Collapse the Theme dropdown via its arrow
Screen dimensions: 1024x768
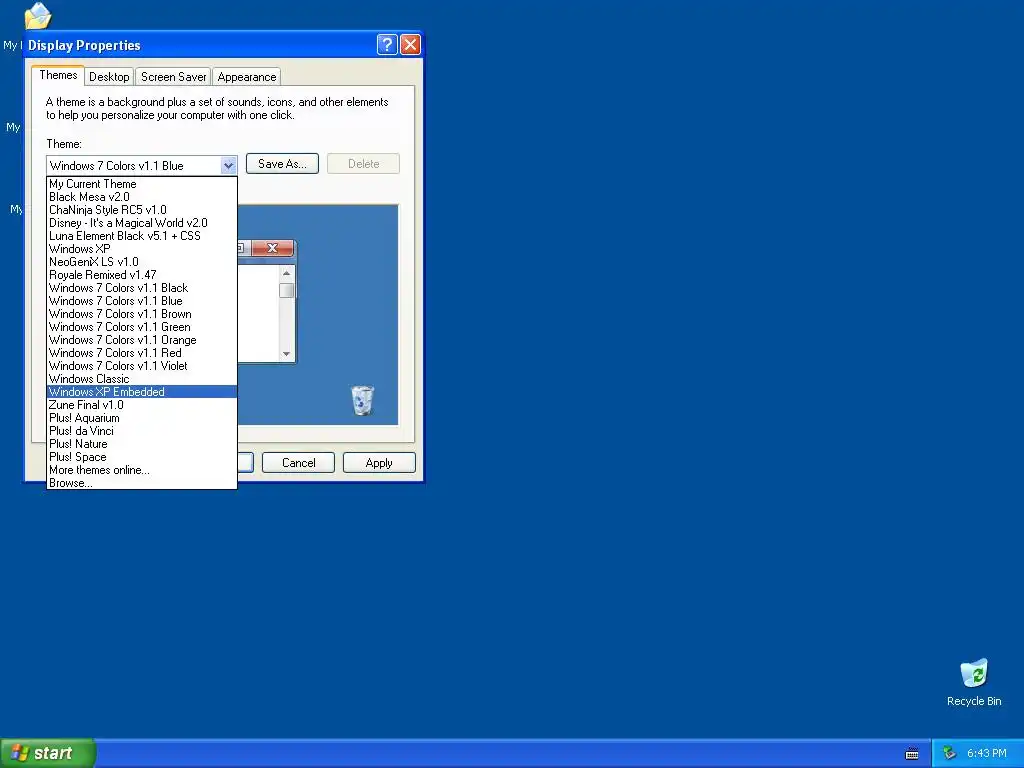click(228, 165)
